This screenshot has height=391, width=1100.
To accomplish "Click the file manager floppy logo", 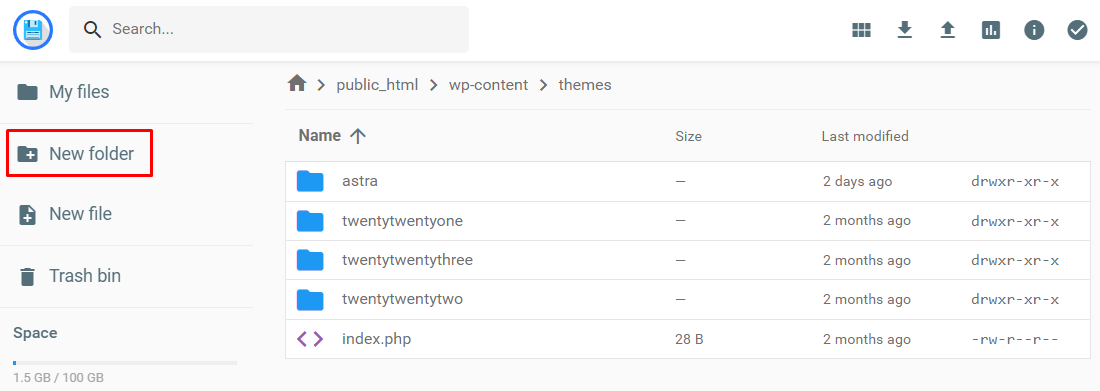I will click(x=33, y=29).
